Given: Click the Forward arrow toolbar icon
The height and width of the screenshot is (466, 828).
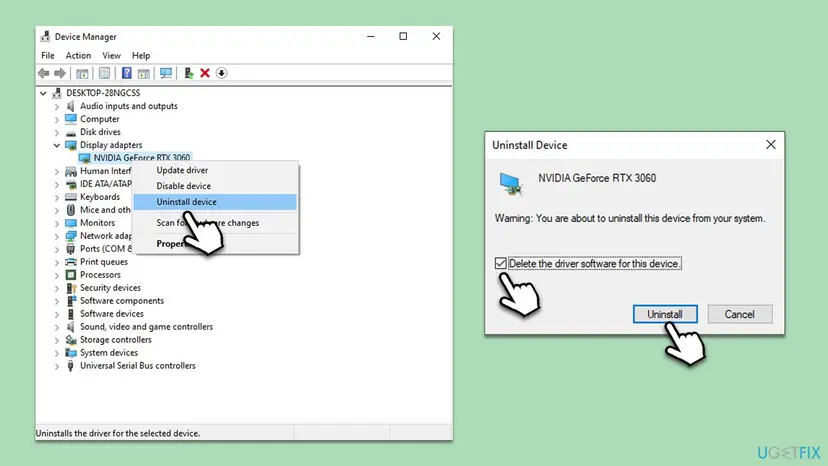Looking at the screenshot, I should pyautogui.click(x=60, y=73).
